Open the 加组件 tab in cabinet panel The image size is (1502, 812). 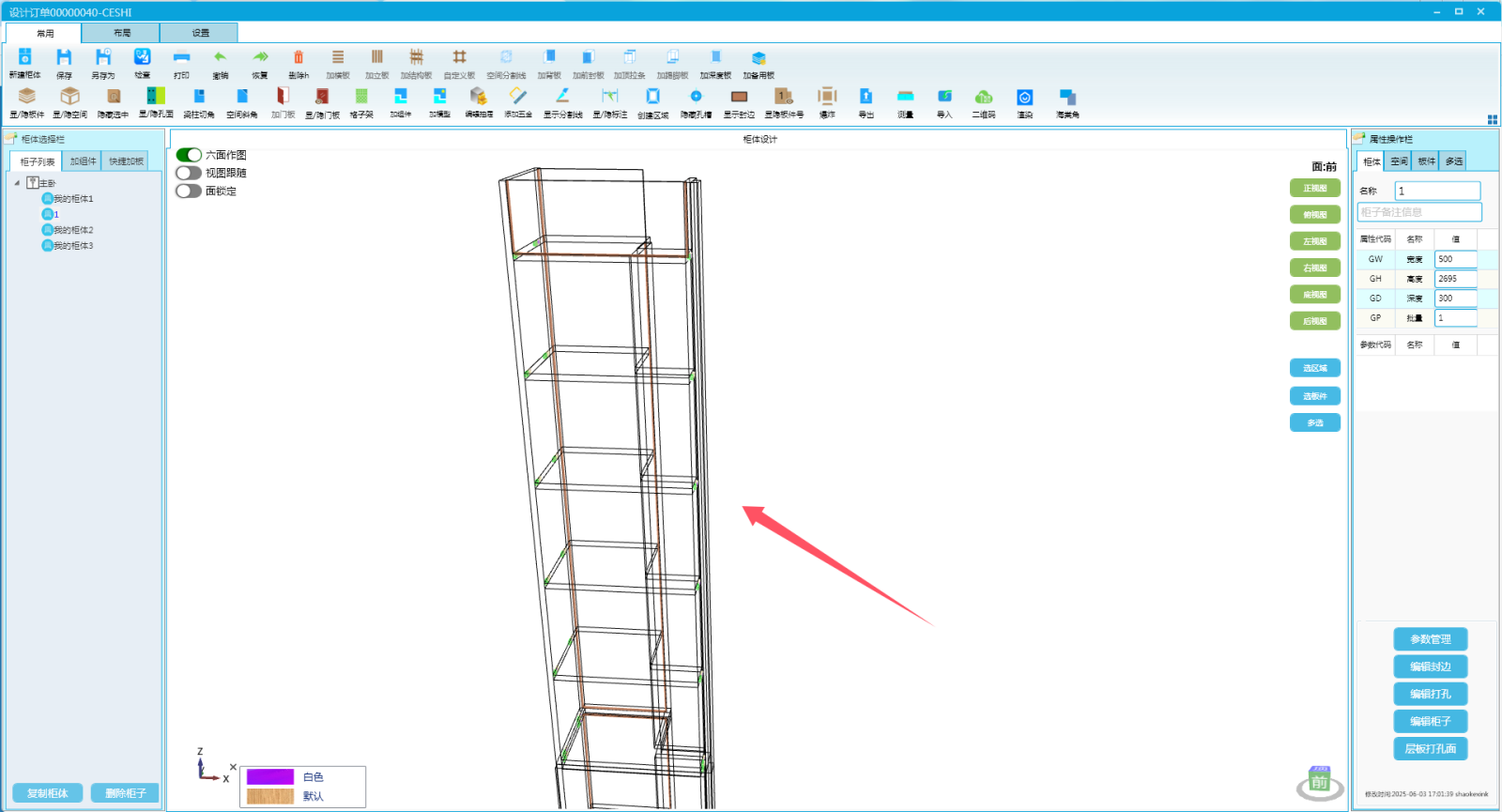click(83, 161)
